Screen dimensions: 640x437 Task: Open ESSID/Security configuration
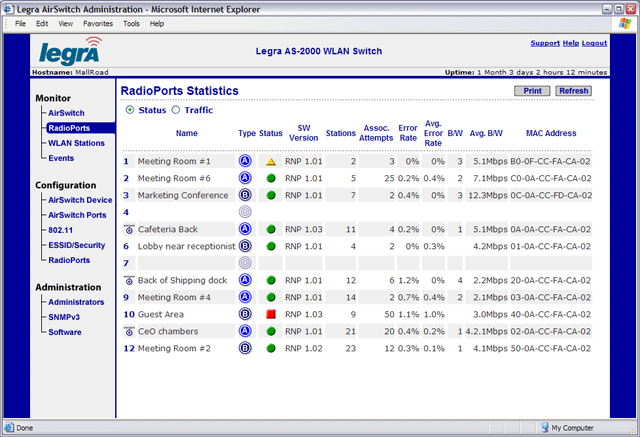77,245
